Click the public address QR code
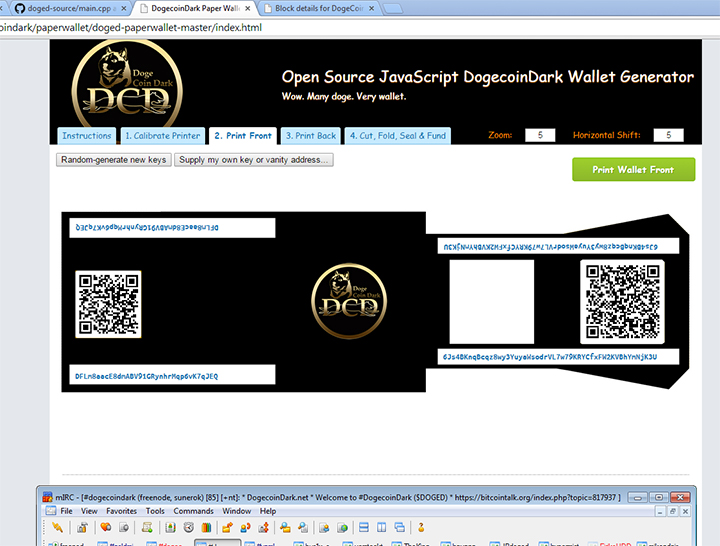The height and width of the screenshot is (546, 720). pos(108,304)
